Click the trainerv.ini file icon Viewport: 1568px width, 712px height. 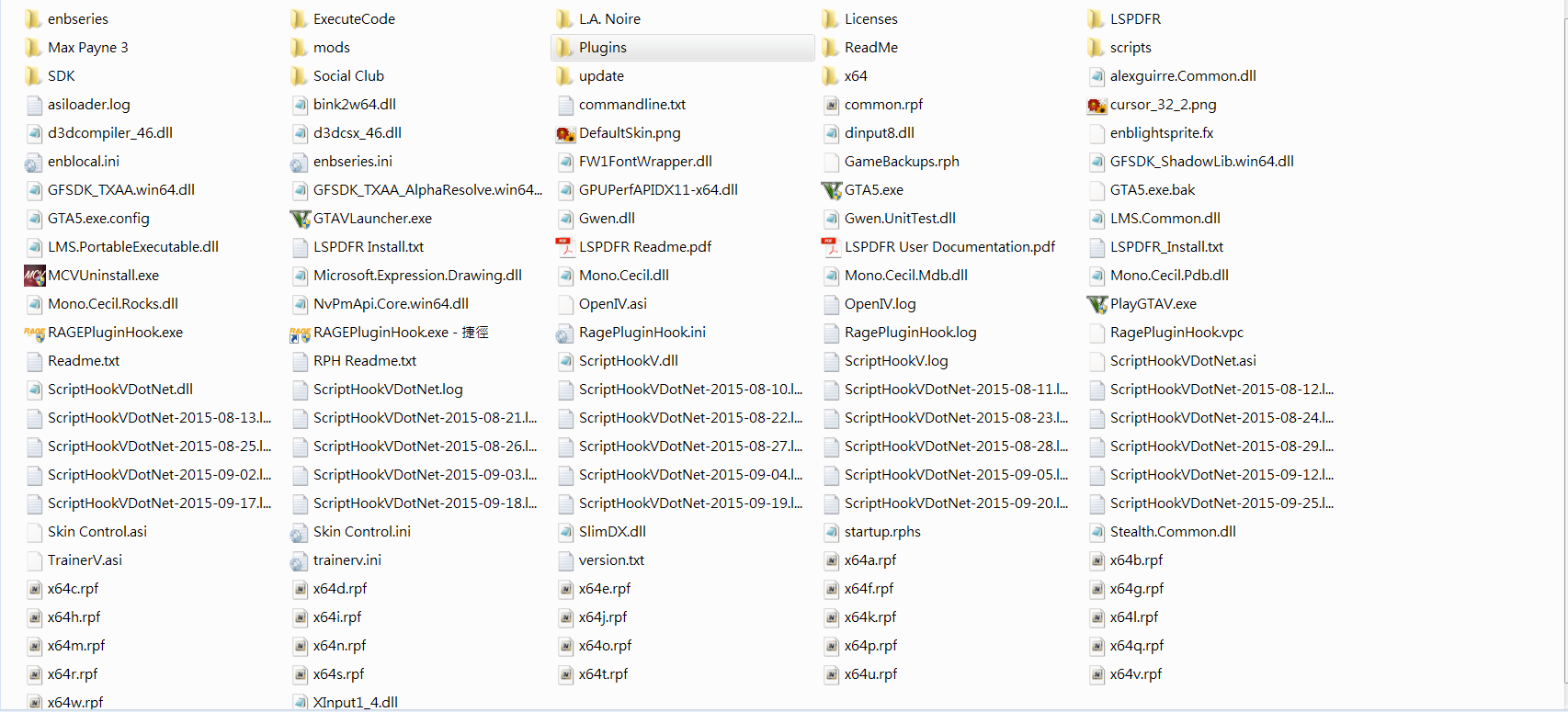pos(300,560)
